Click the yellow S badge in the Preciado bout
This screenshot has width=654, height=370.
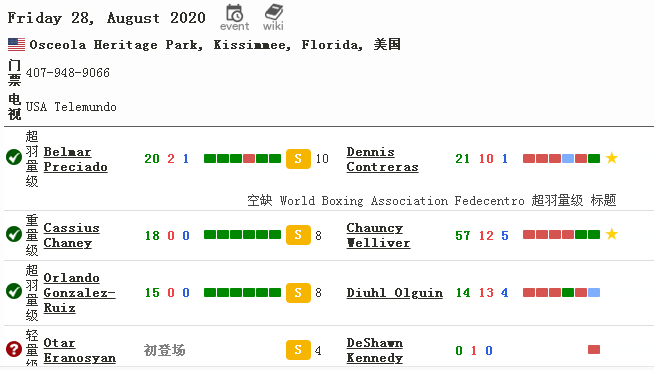[298, 159]
